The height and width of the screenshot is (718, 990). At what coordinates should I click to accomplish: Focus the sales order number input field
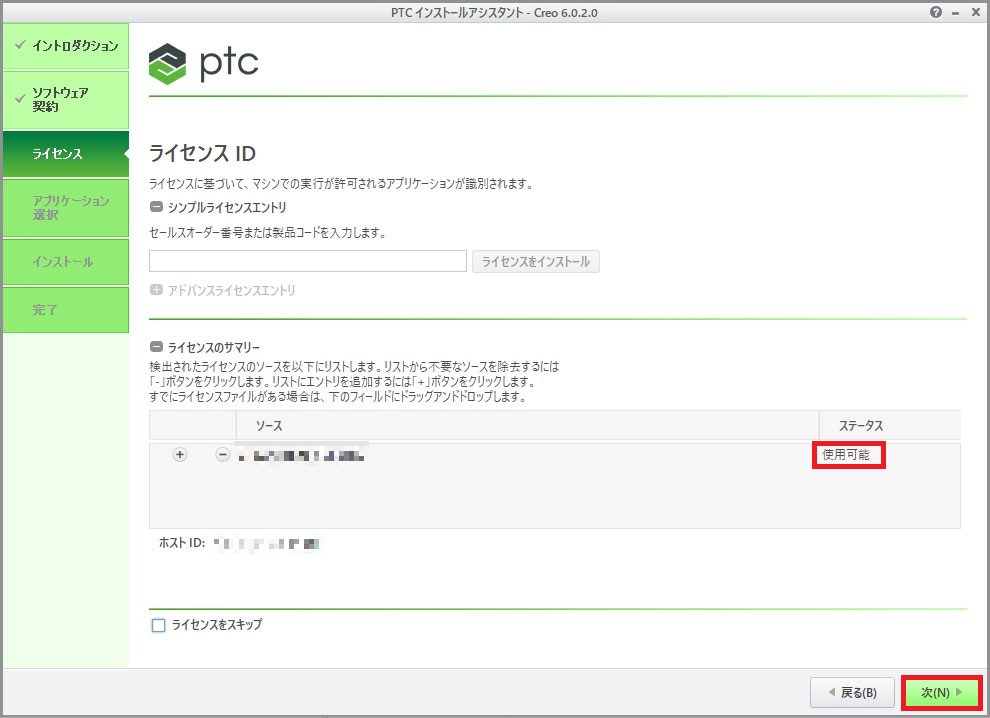307,261
